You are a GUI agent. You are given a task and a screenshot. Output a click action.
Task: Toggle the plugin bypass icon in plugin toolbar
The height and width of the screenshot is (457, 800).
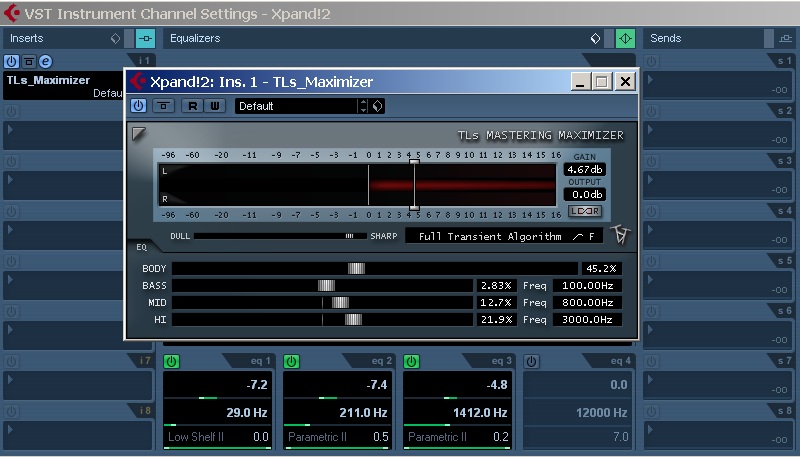tap(163, 106)
